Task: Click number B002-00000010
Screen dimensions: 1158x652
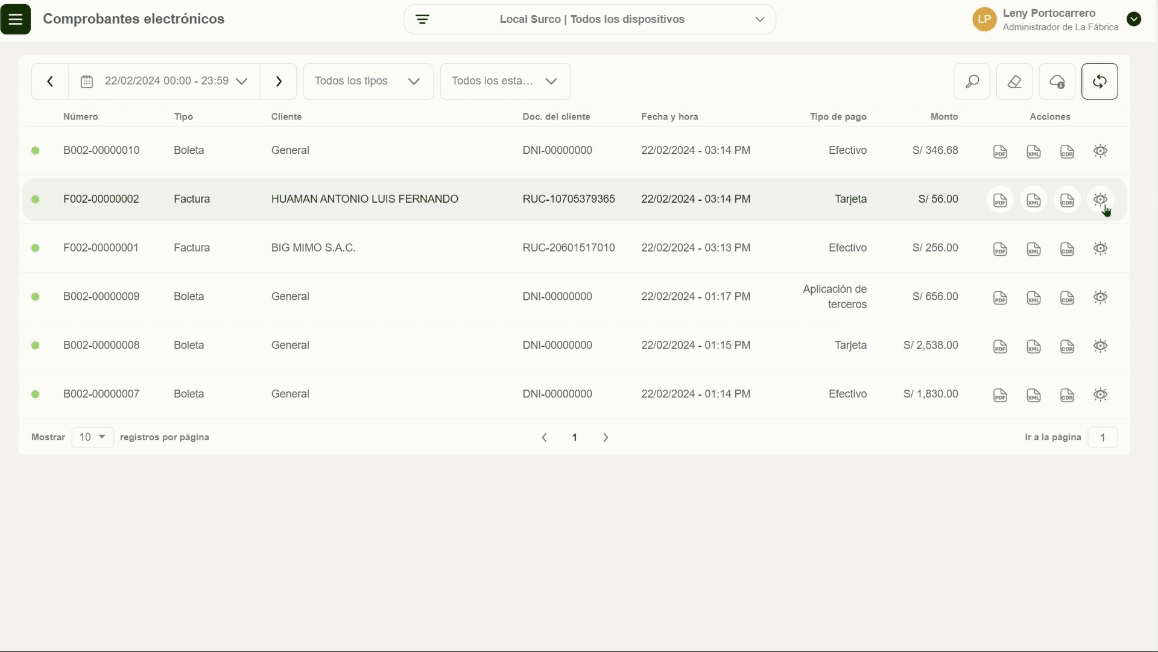Action: 101,150
